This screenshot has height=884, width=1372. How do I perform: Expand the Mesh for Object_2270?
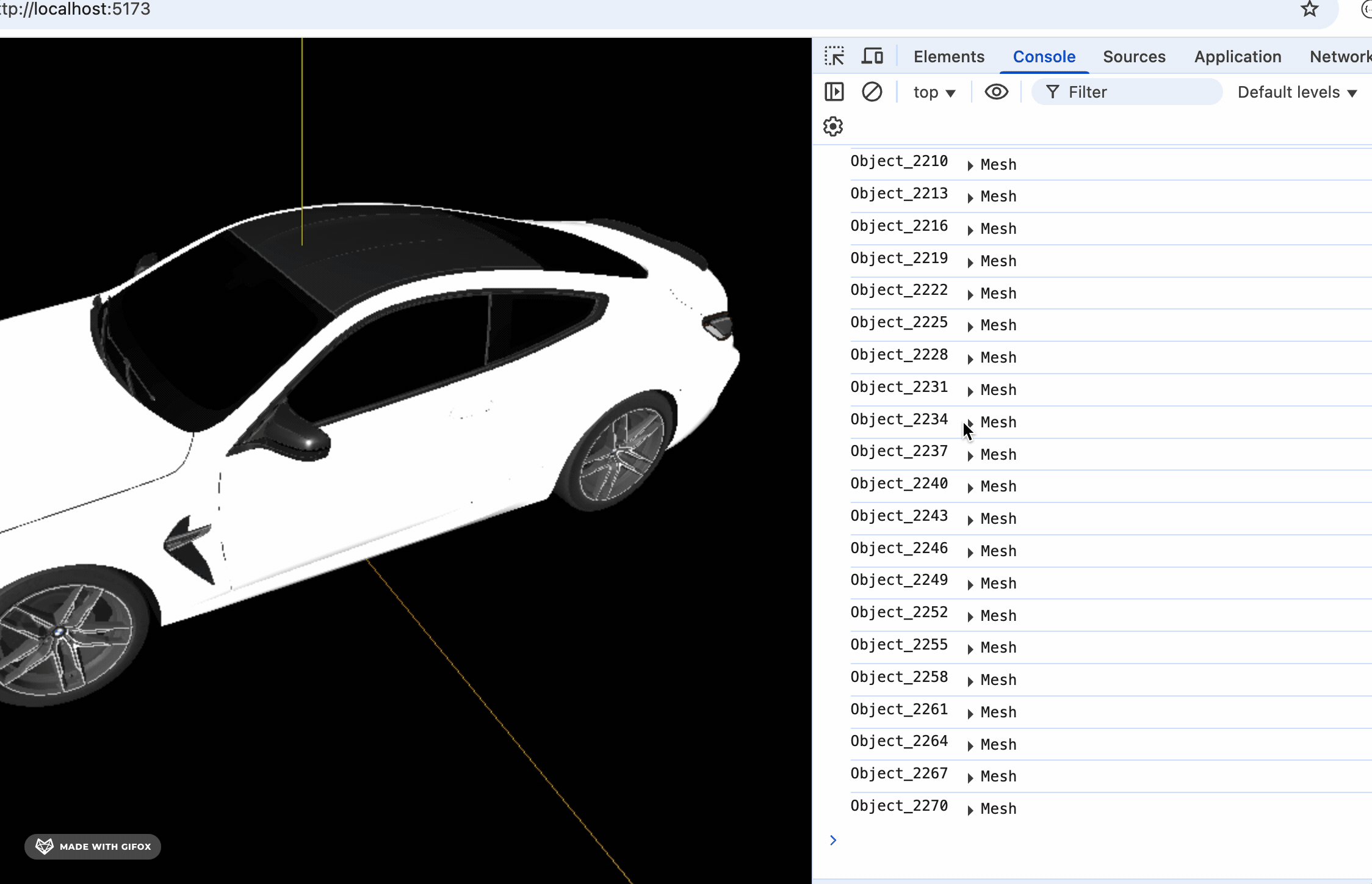970,810
